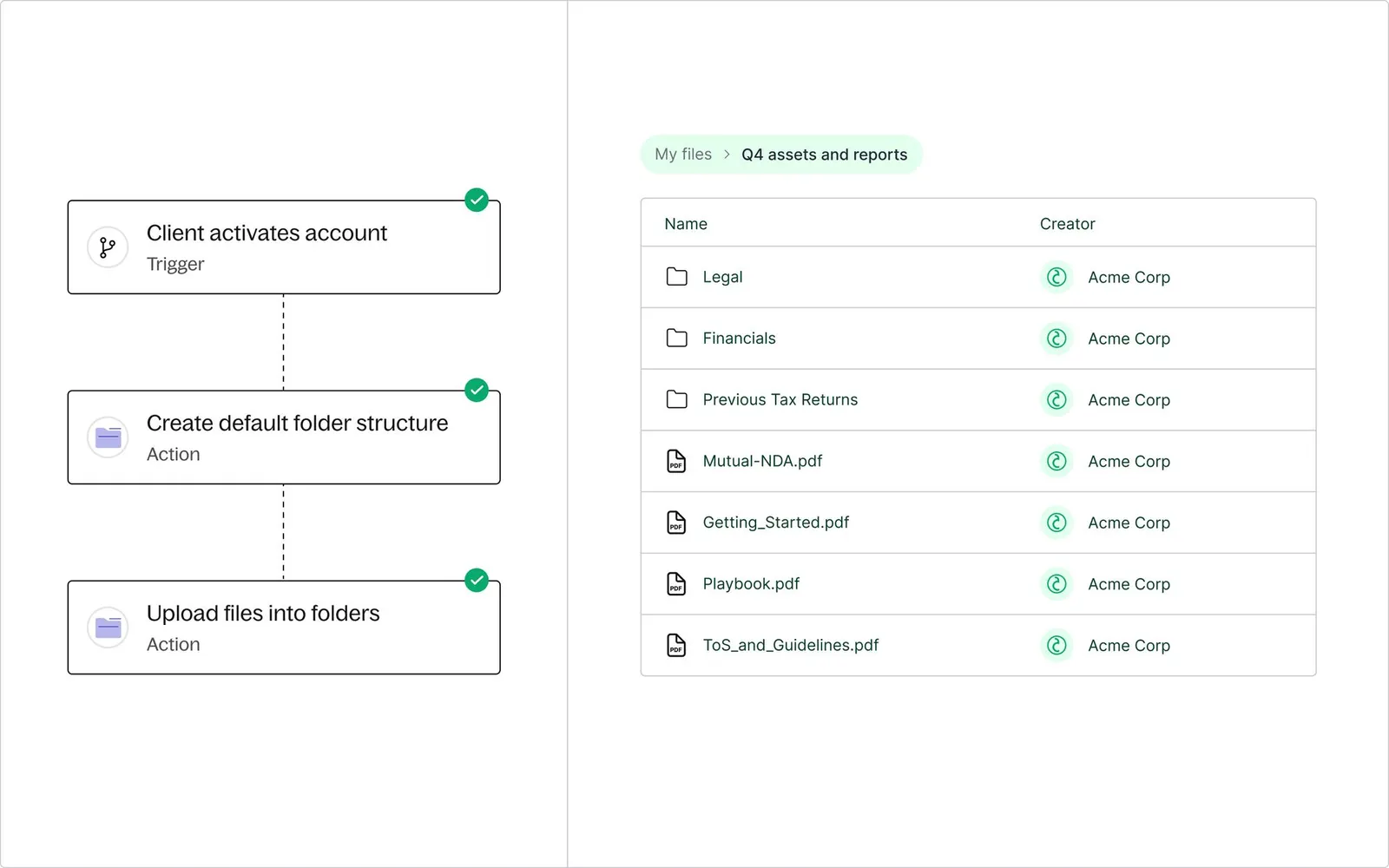Viewport: 1389px width, 868px height.
Task: Click the Name column header
Action: [x=686, y=224]
